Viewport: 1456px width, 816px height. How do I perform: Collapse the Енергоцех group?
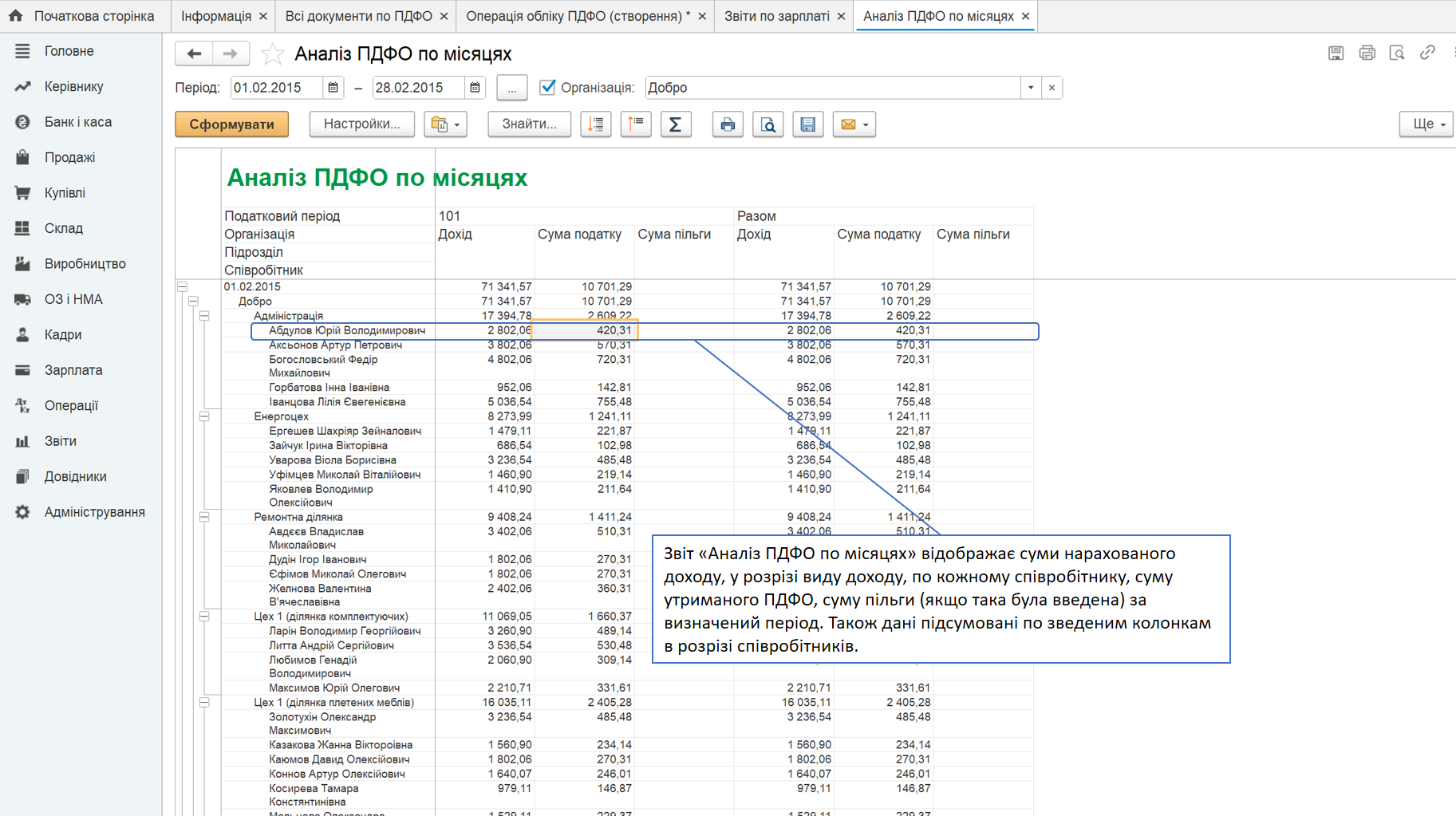point(205,416)
